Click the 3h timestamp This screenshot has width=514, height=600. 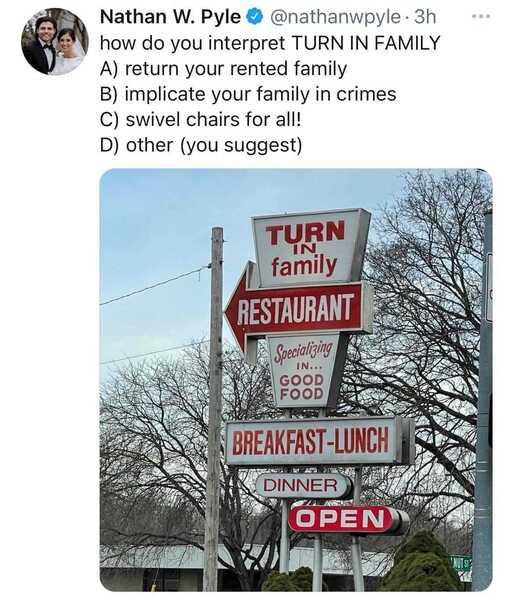(425, 17)
